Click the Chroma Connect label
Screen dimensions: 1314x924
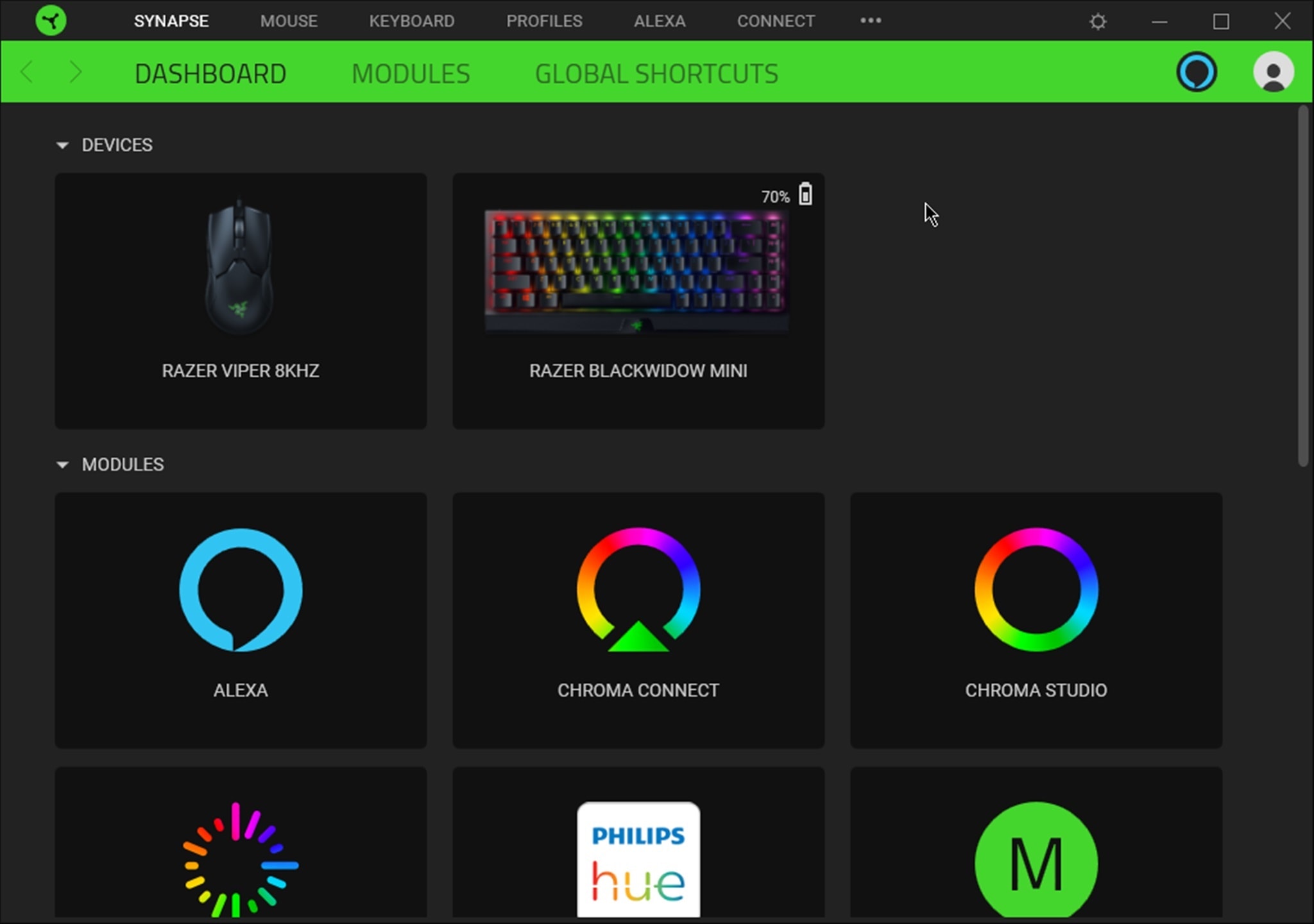point(638,690)
